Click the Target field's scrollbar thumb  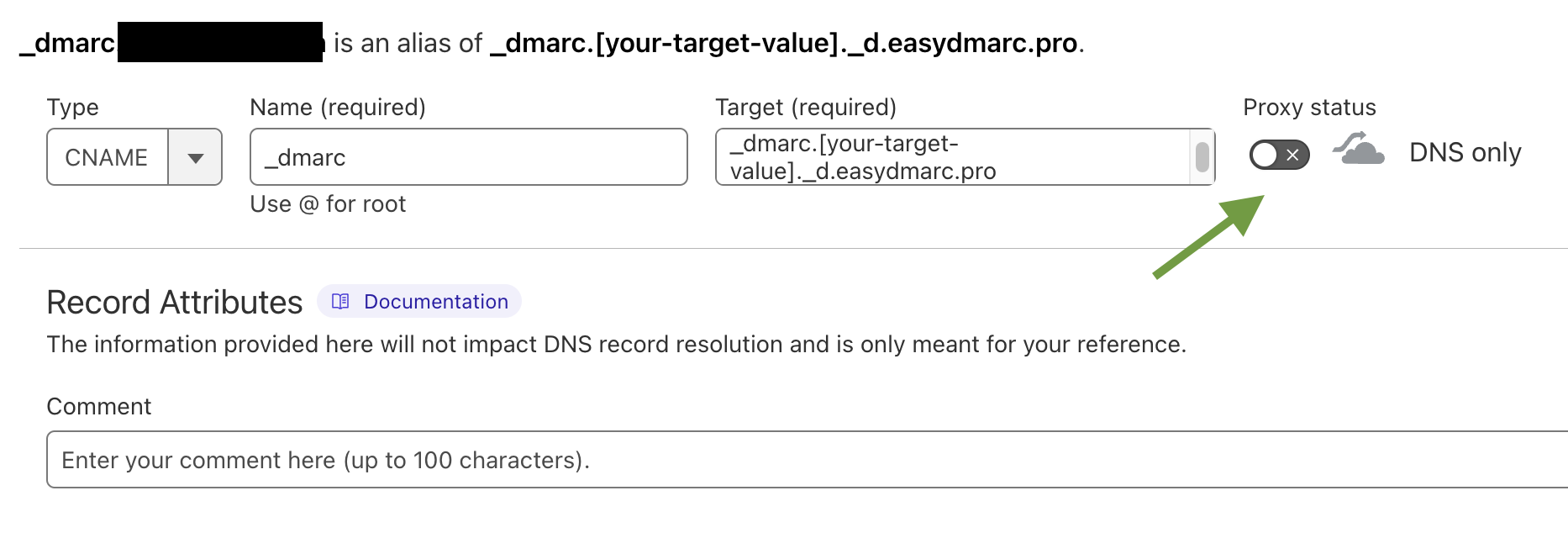(x=1202, y=156)
